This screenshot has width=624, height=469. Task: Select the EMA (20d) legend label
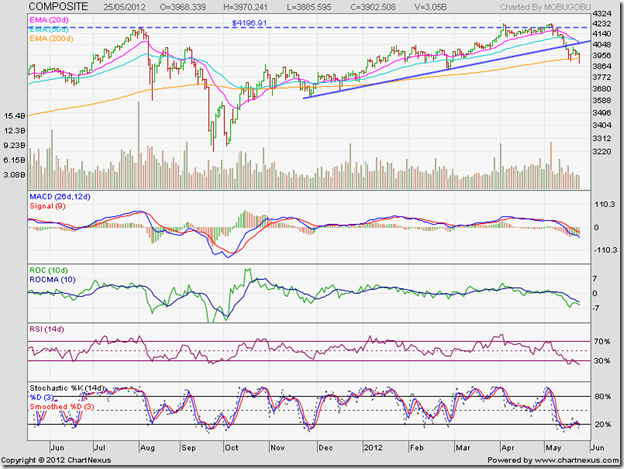(49, 20)
